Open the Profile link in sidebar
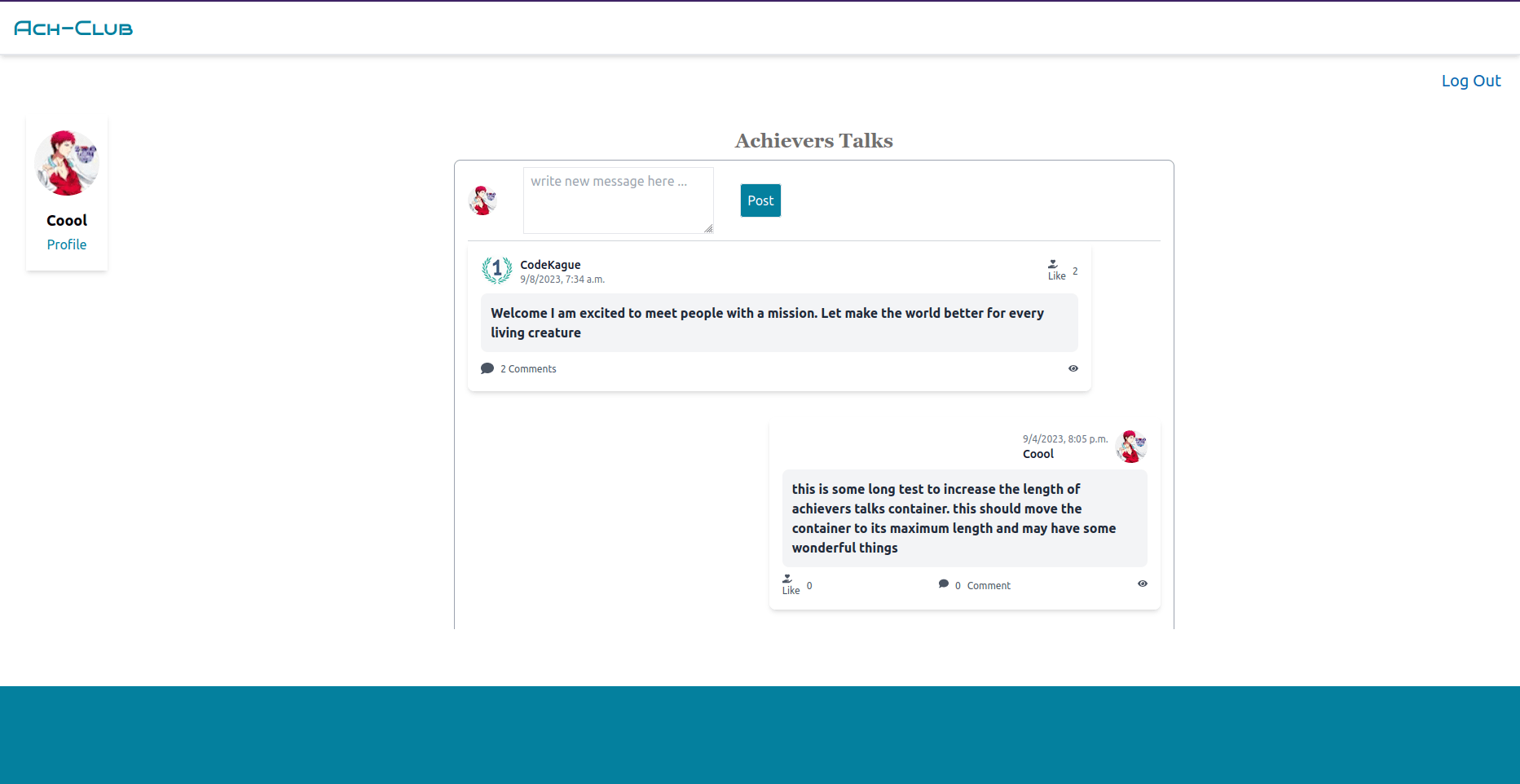This screenshot has width=1520, height=784. pos(67,244)
